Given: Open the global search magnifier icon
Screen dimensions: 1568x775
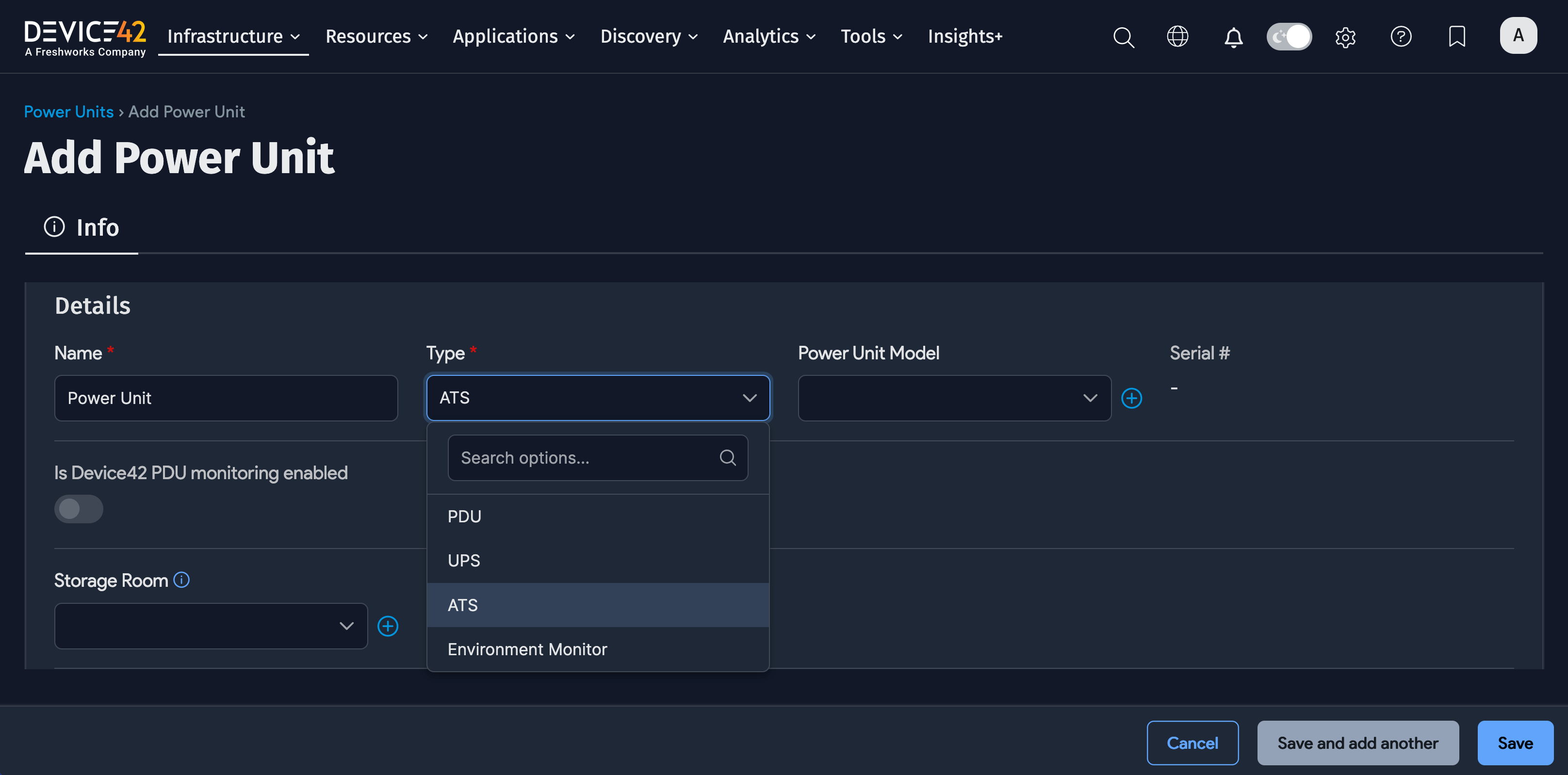Looking at the screenshot, I should pyautogui.click(x=1124, y=36).
